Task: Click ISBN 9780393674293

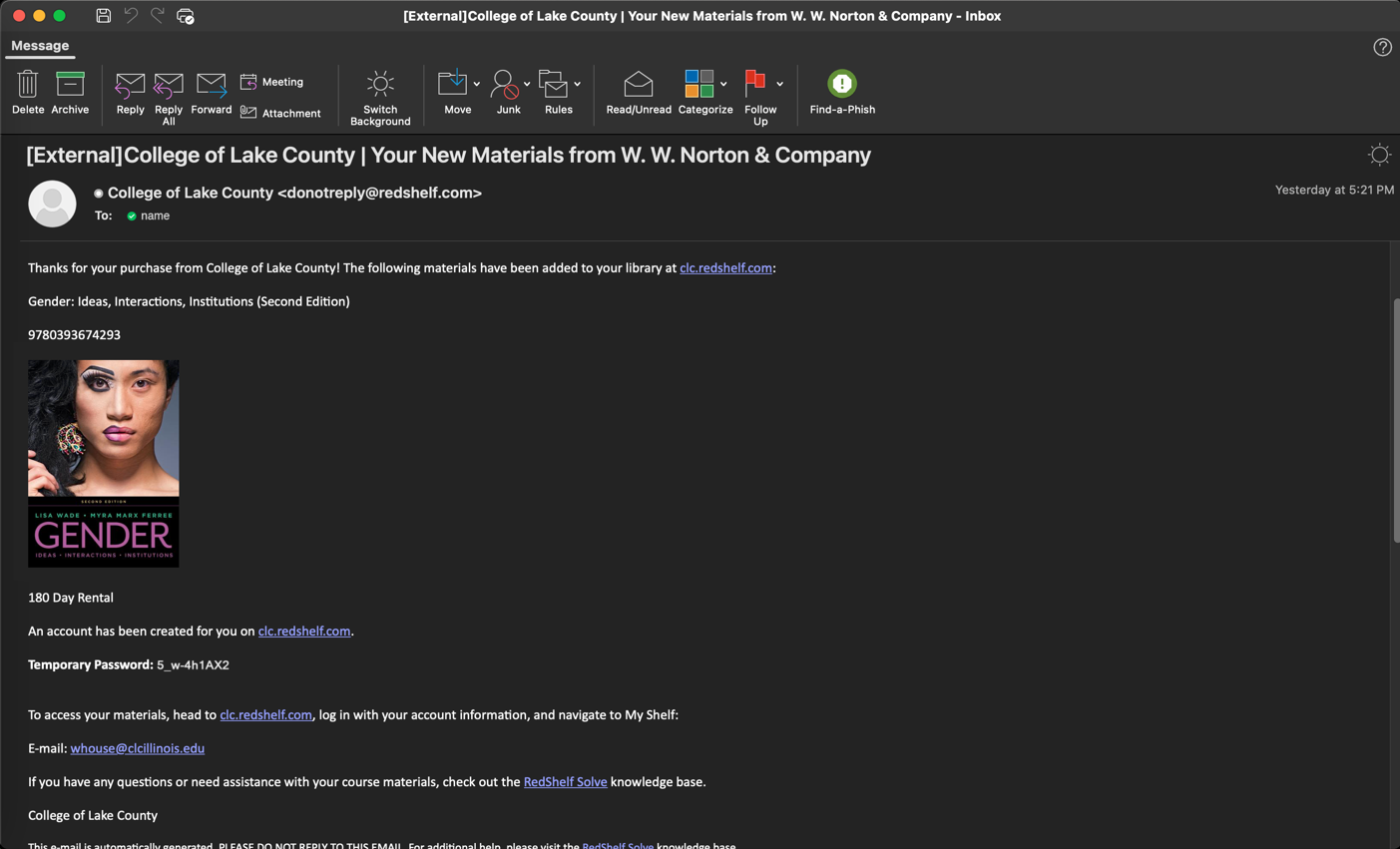Action: pos(74,335)
